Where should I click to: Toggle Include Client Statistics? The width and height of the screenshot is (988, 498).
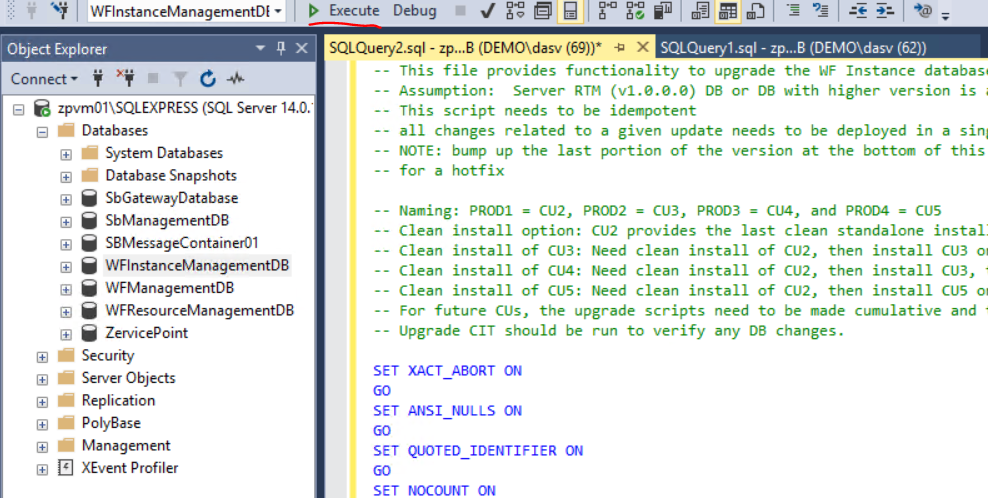click(x=662, y=11)
